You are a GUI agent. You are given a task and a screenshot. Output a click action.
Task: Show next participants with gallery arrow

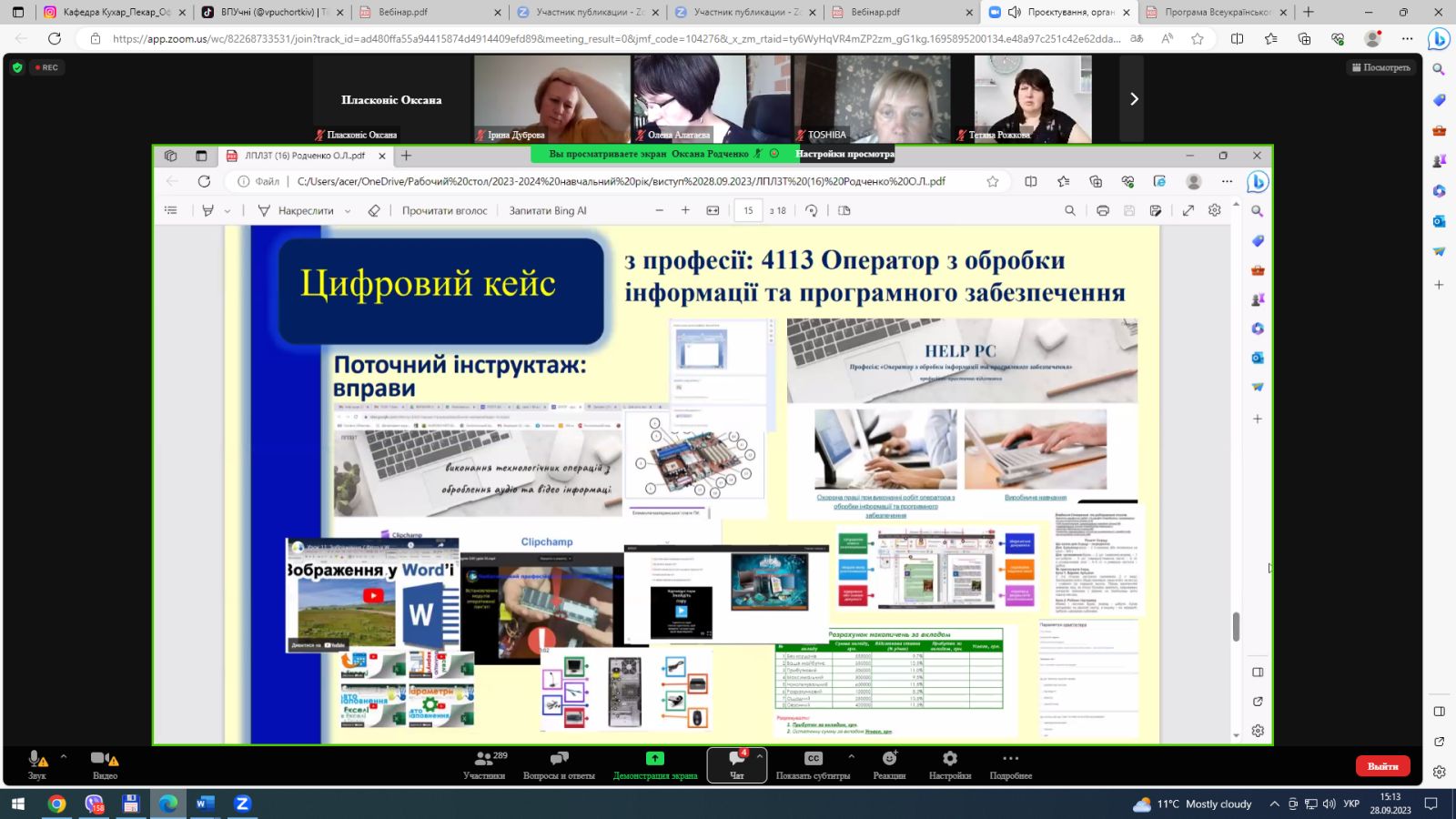point(1134,99)
